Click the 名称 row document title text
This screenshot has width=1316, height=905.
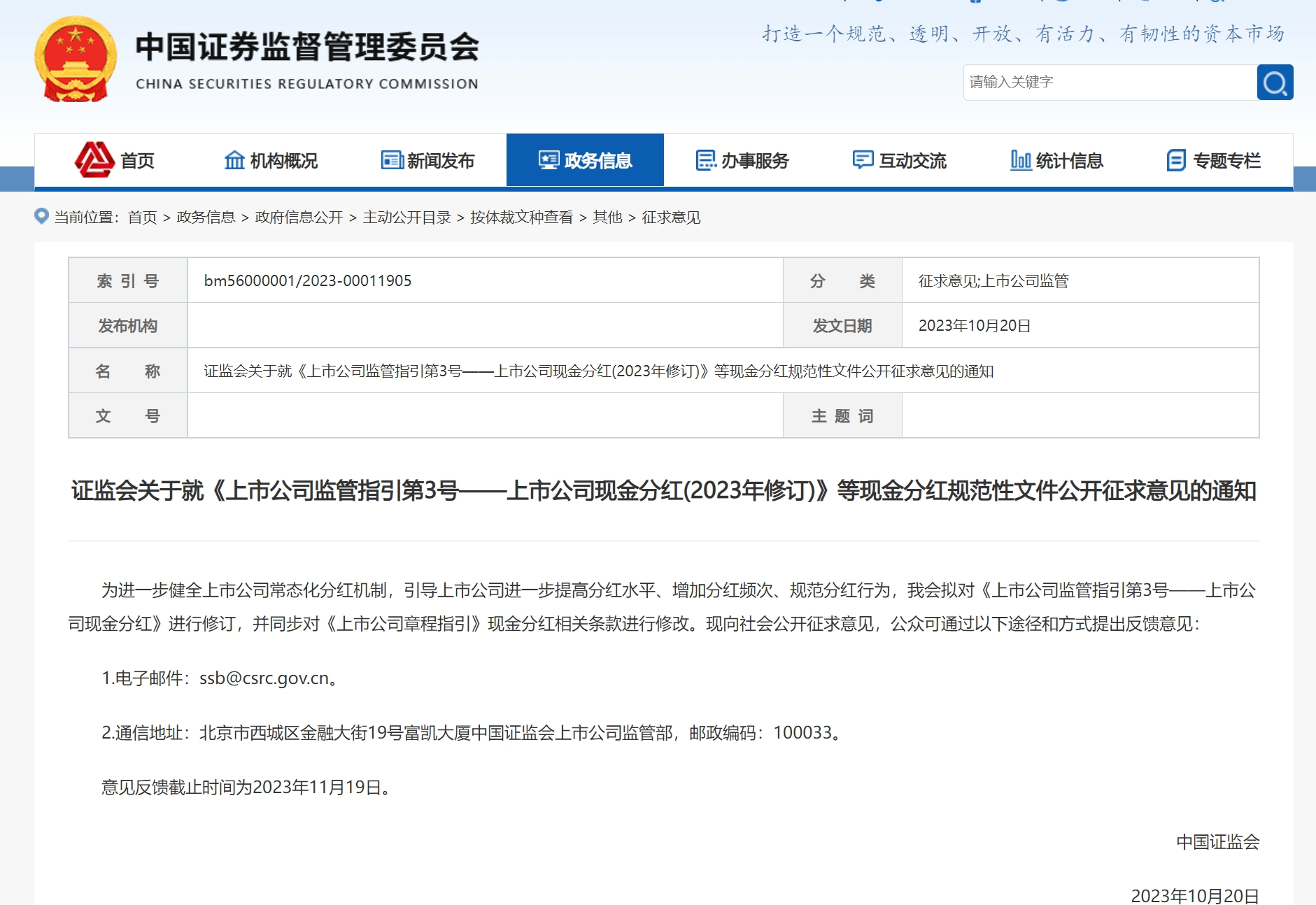click(599, 371)
